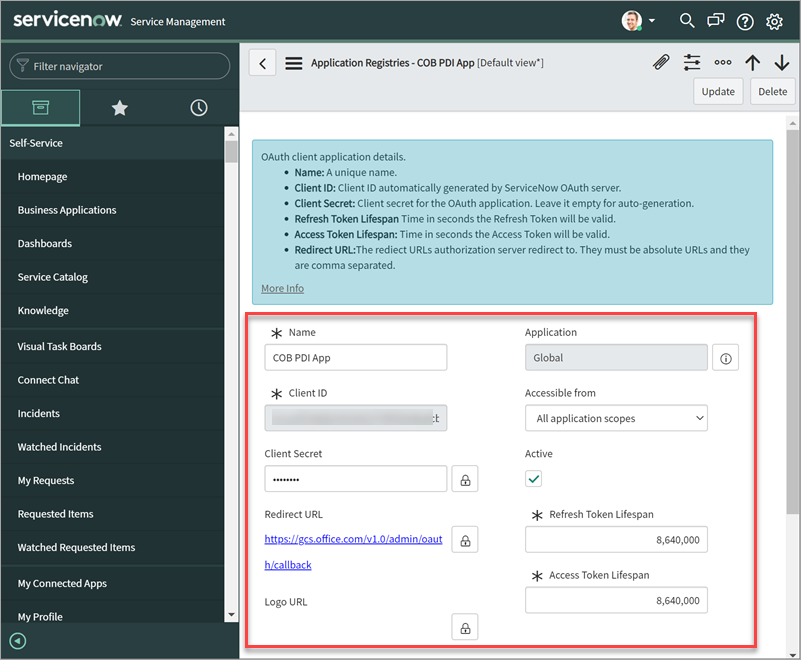Image resolution: width=801 pixels, height=660 pixels.
Task: Toggle the Active checkbox
Action: coord(533,479)
